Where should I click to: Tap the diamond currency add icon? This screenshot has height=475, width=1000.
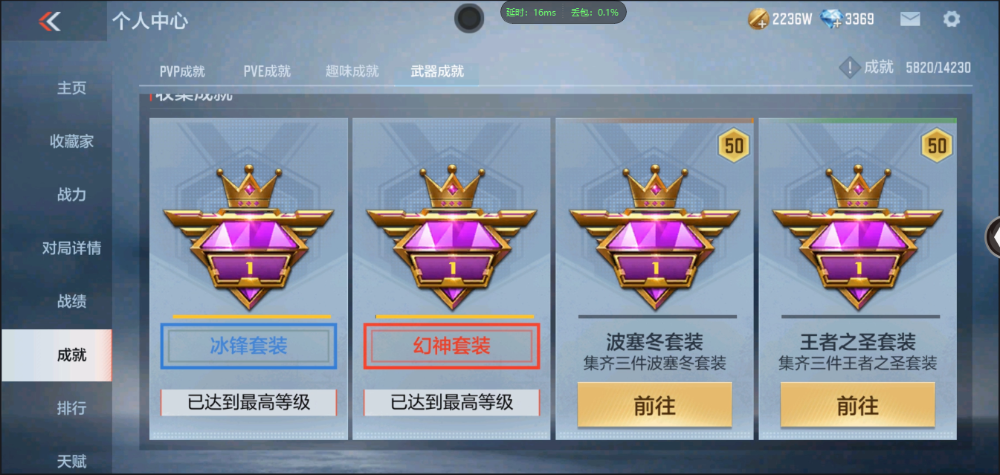[832, 19]
